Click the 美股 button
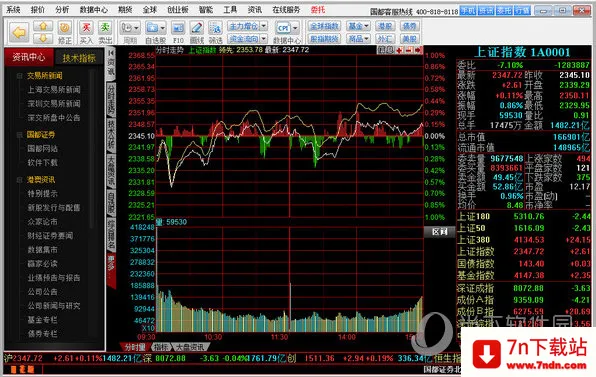Viewport: 596px width, 377px height. click(x=409, y=38)
